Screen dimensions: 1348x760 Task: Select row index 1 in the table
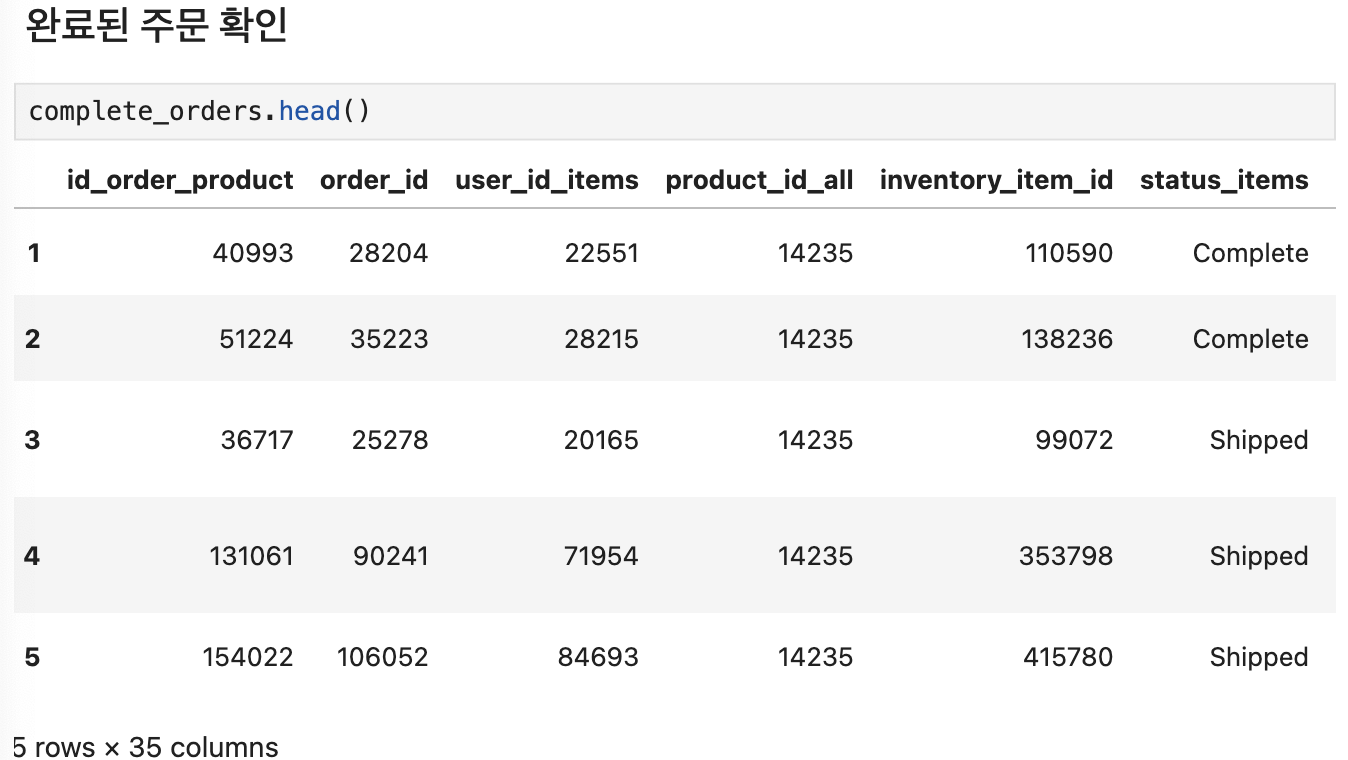click(x=34, y=253)
